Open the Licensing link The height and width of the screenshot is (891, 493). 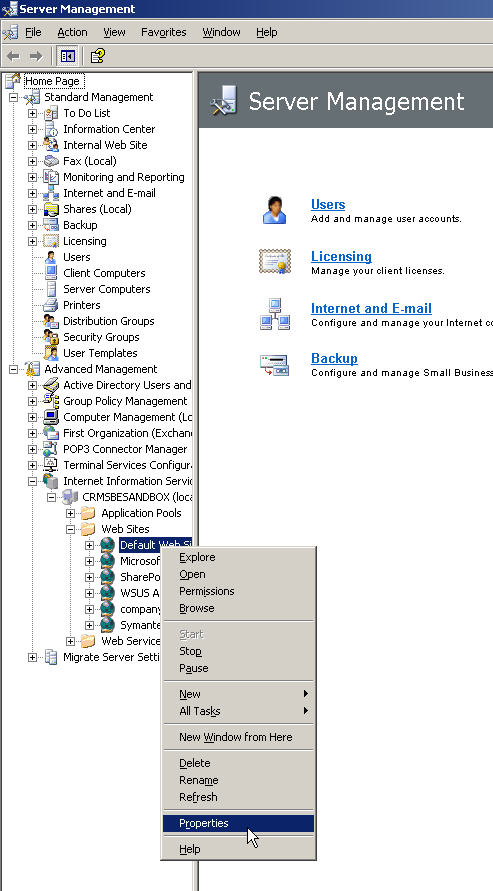pos(341,256)
